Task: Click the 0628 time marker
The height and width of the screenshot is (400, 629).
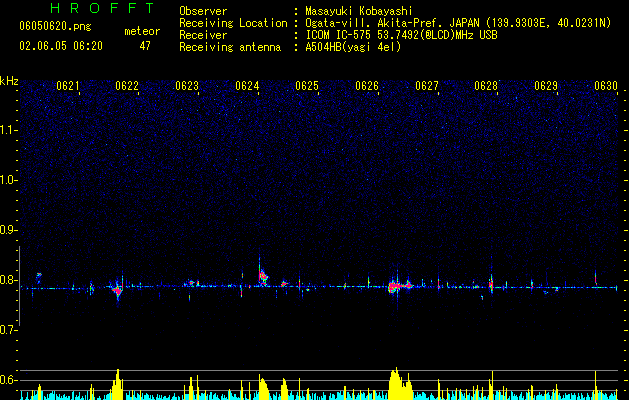Action: (486, 86)
